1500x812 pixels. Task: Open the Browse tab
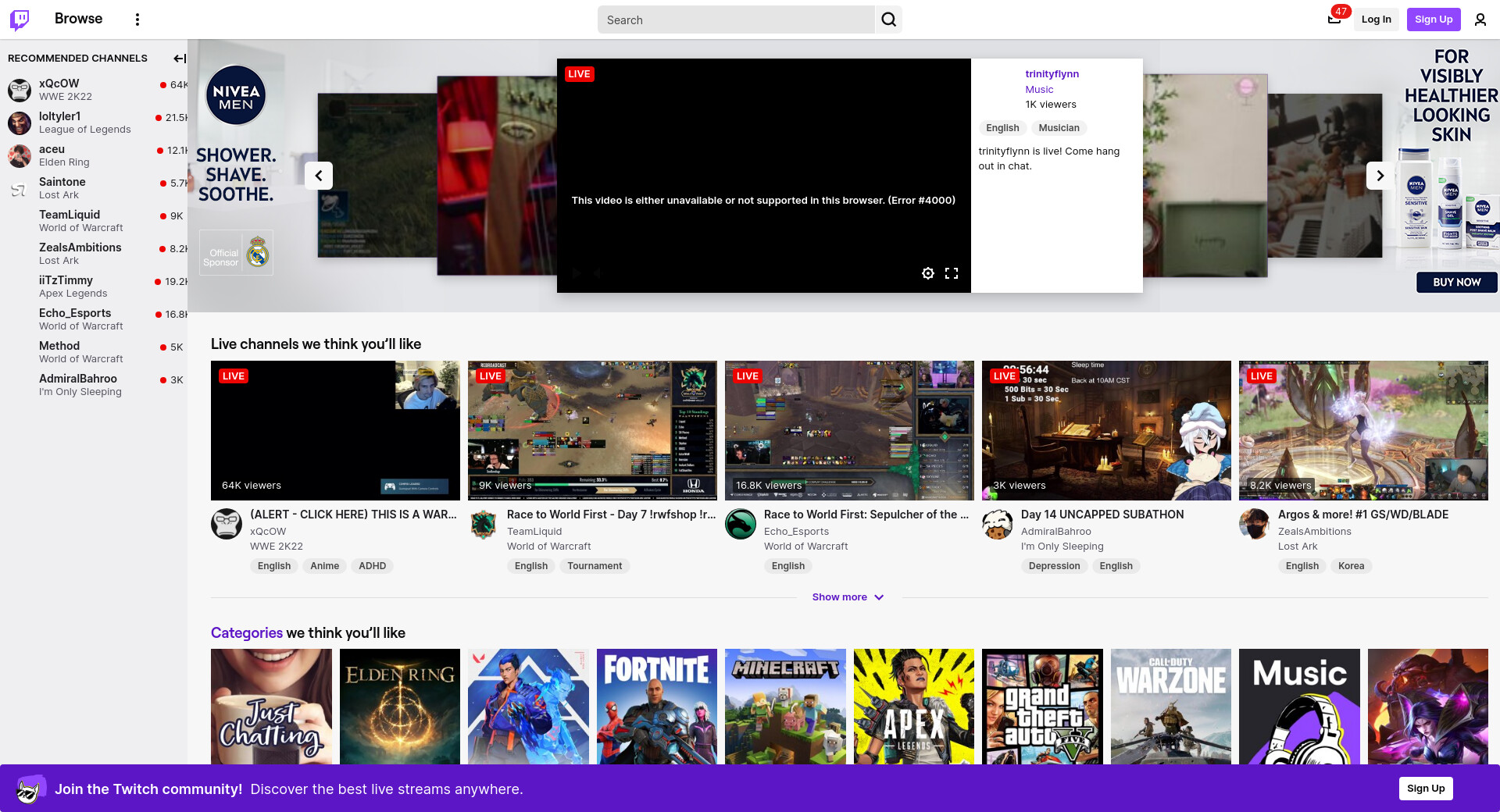coord(78,19)
